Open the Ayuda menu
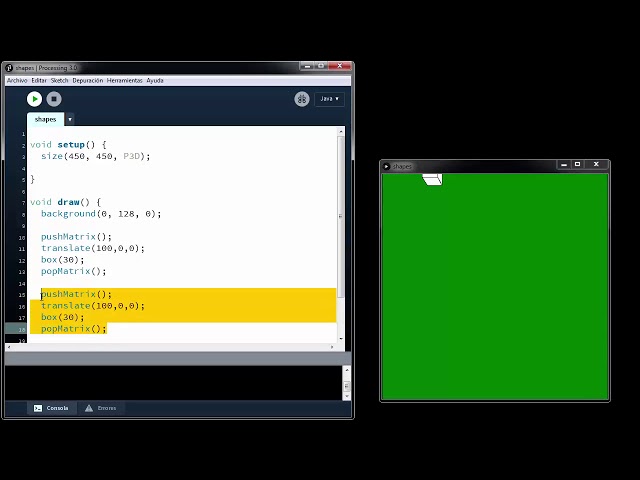640x480 pixels. pyautogui.click(x=155, y=80)
